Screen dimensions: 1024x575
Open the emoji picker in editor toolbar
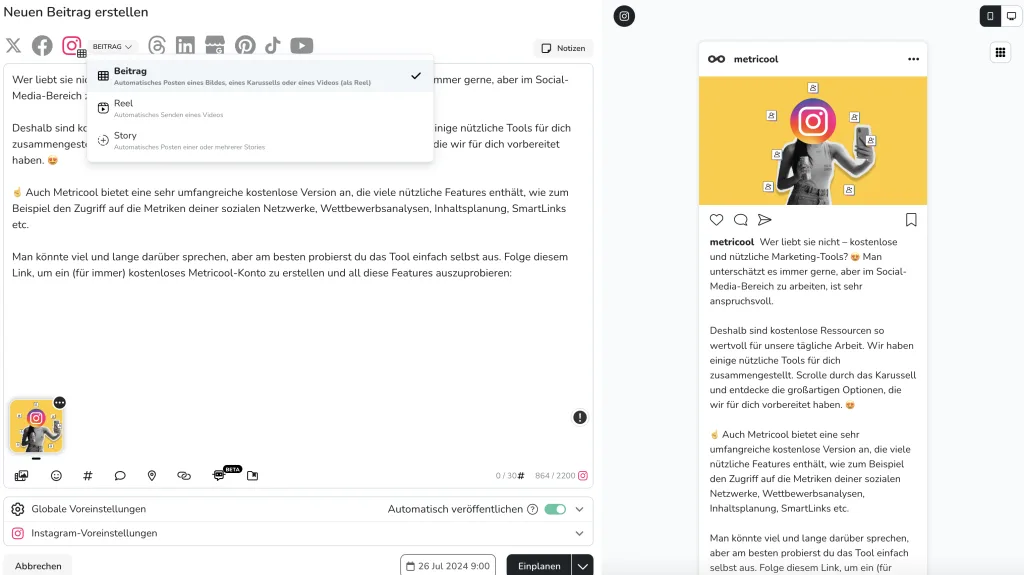[56, 476]
